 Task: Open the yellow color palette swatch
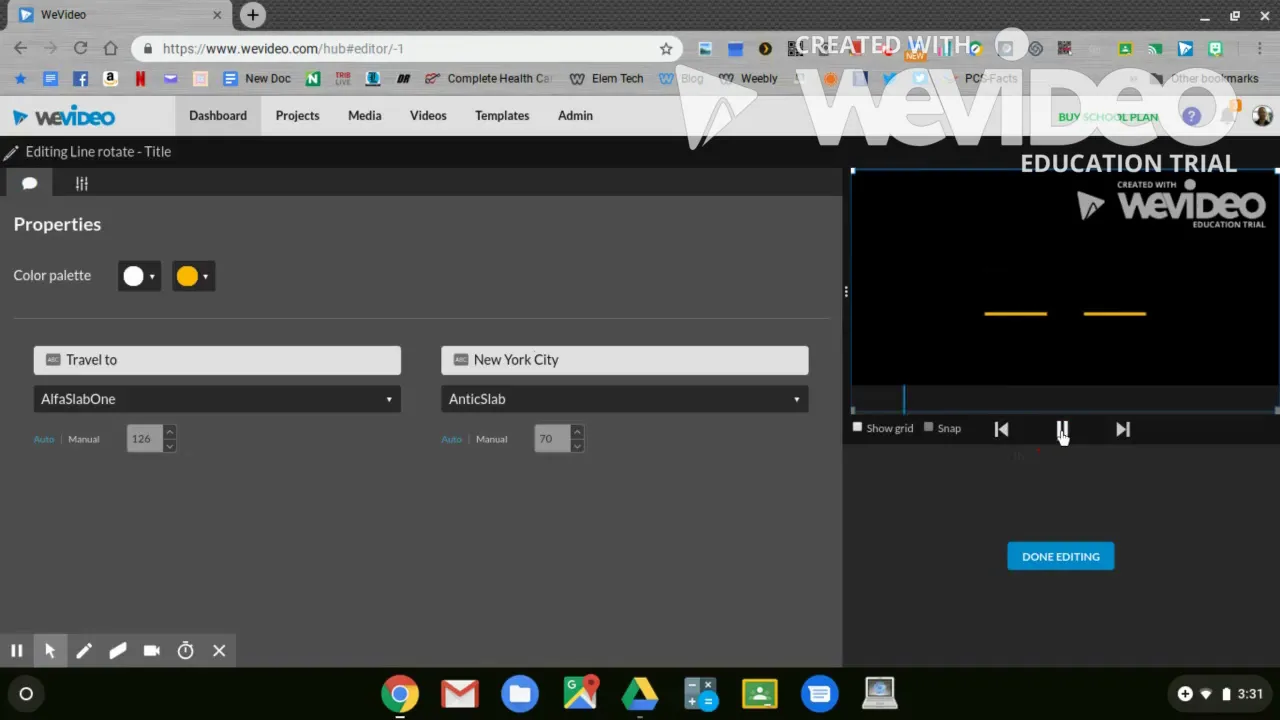pyautogui.click(x=193, y=276)
